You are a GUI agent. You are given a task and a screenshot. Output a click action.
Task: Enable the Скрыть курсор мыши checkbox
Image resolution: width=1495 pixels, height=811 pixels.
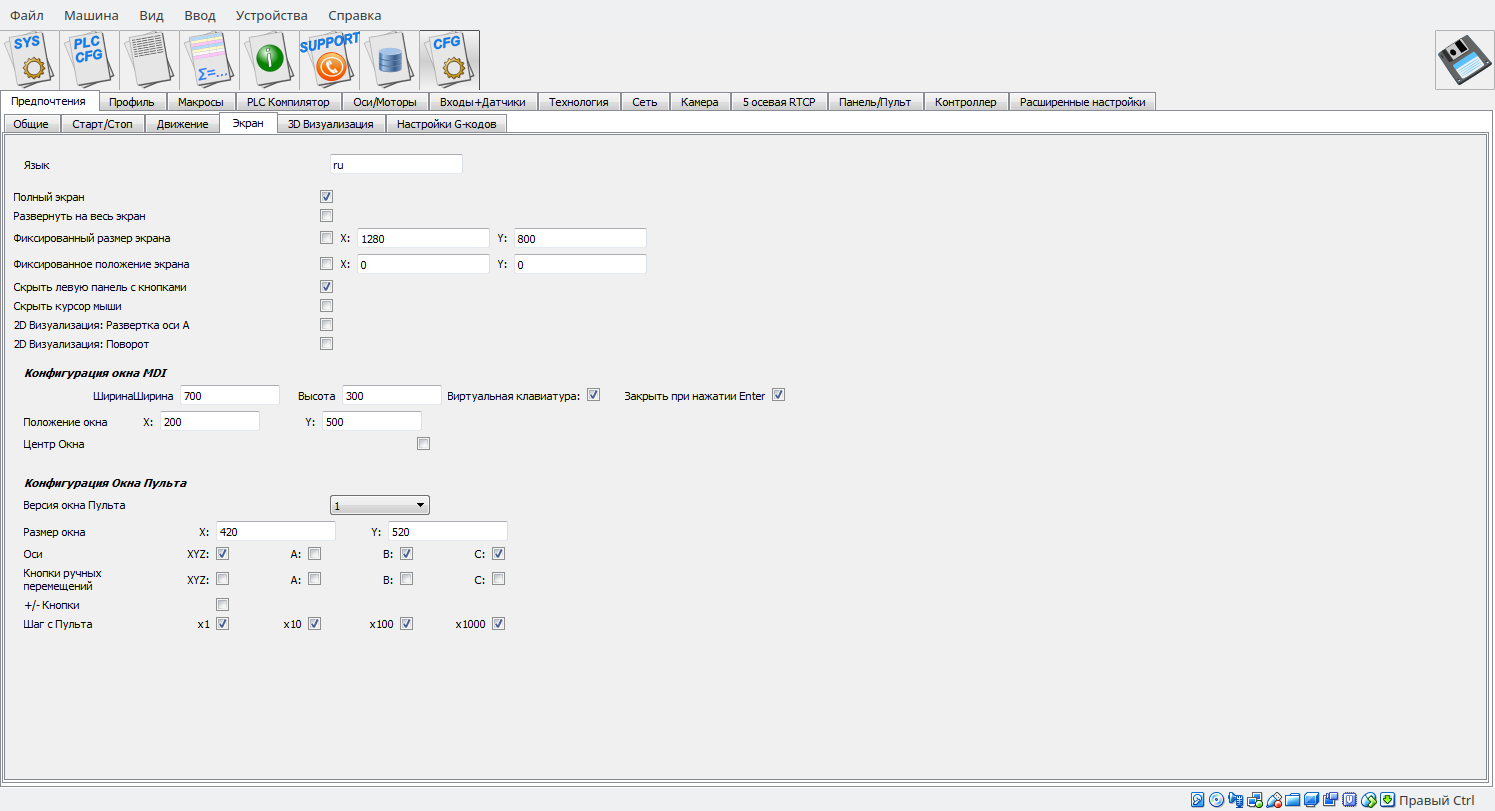326,306
